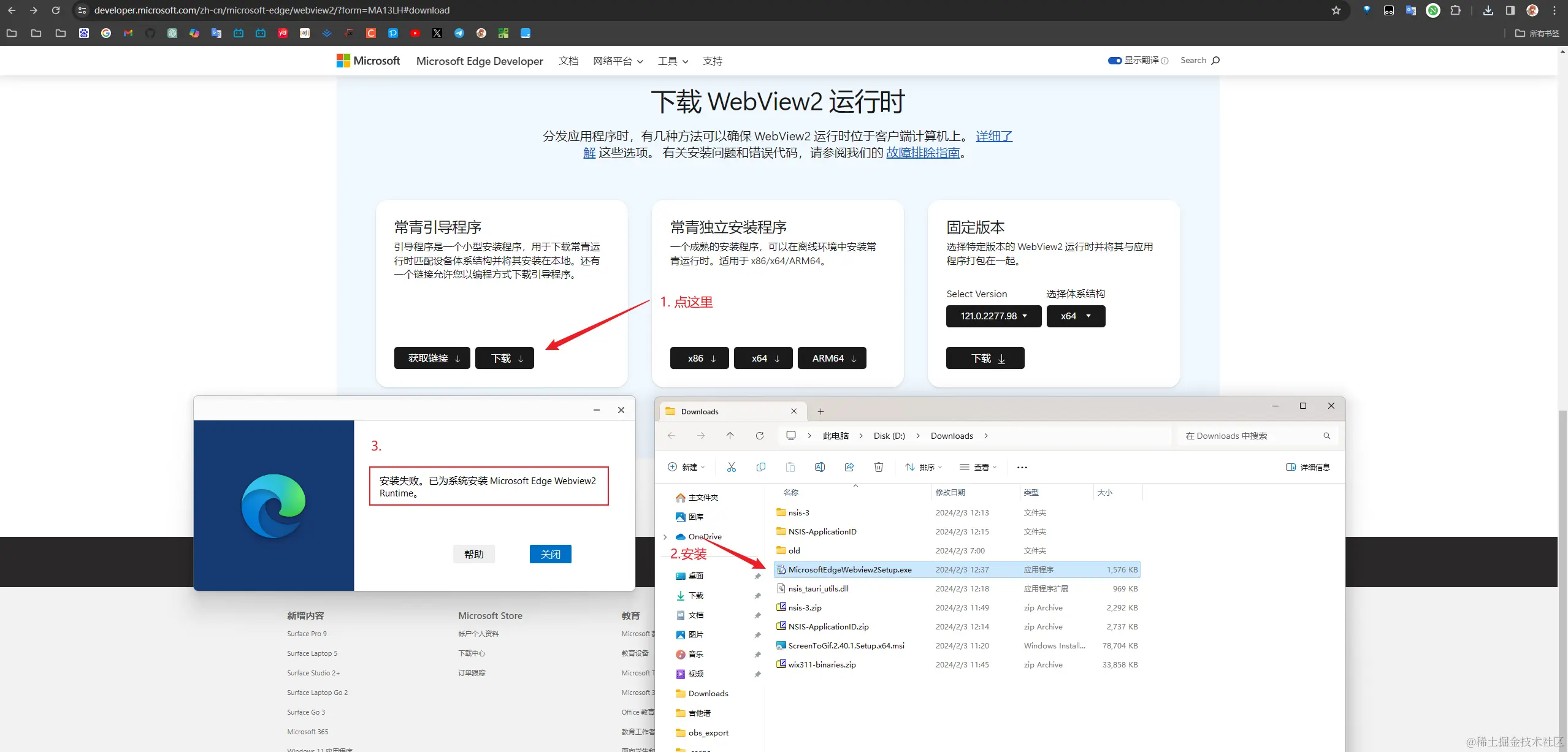Open the 网络平台 navigation menu
Screen dimensions: 1568x752
click(618, 61)
